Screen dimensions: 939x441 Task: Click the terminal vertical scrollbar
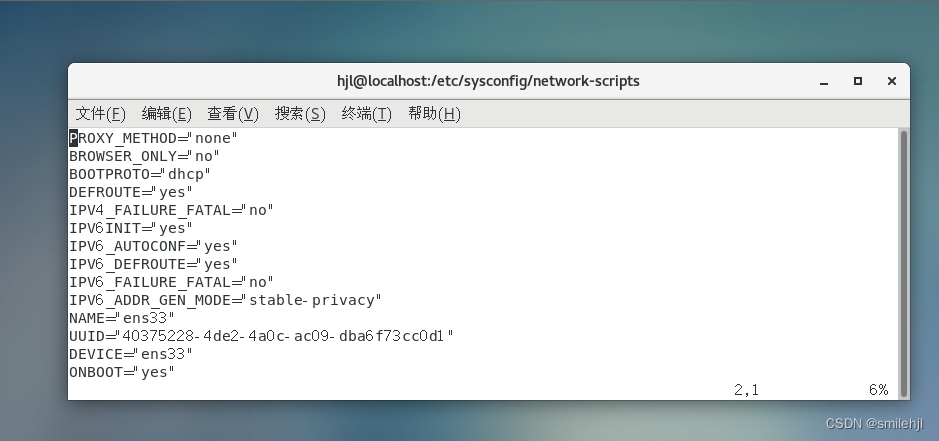pos(903,262)
